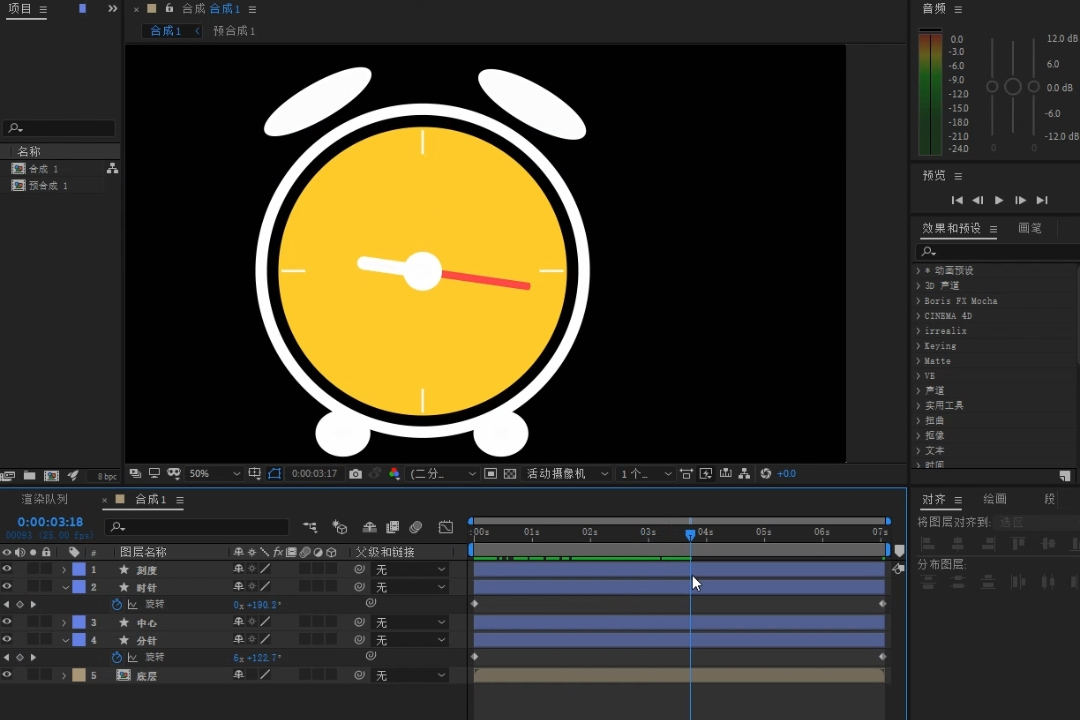
Task: Open the composition flowchart icon in viewer bar
Action: point(745,474)
